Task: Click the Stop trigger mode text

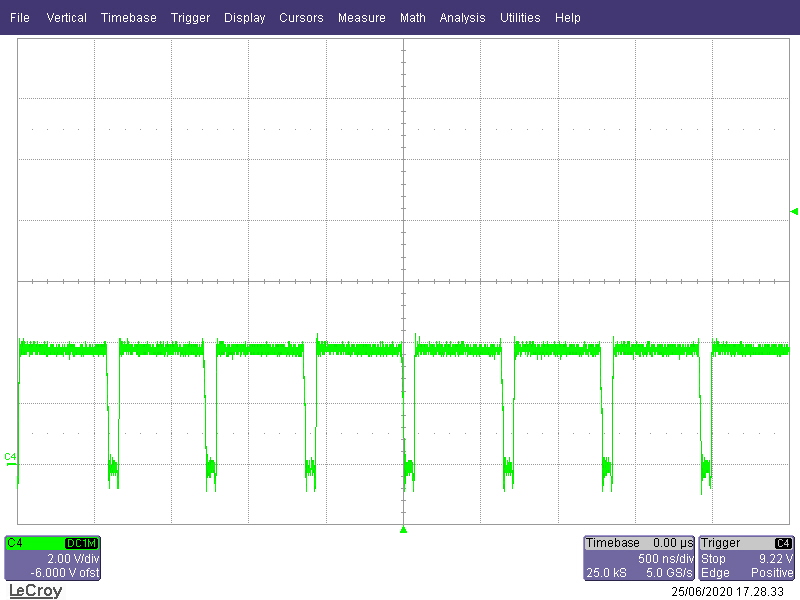Action: pos(713,558)
